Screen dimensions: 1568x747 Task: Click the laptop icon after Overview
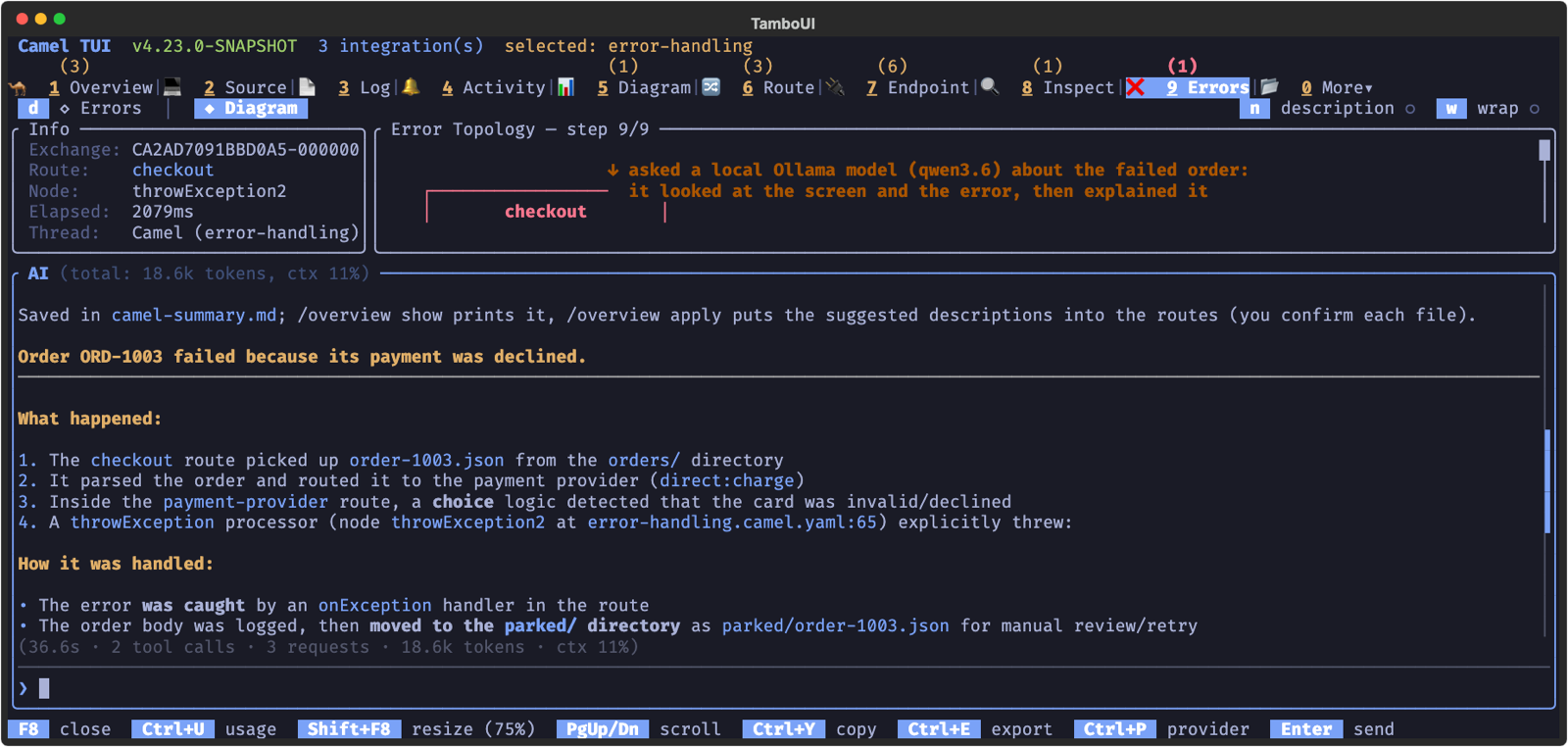tap(173, 86)
